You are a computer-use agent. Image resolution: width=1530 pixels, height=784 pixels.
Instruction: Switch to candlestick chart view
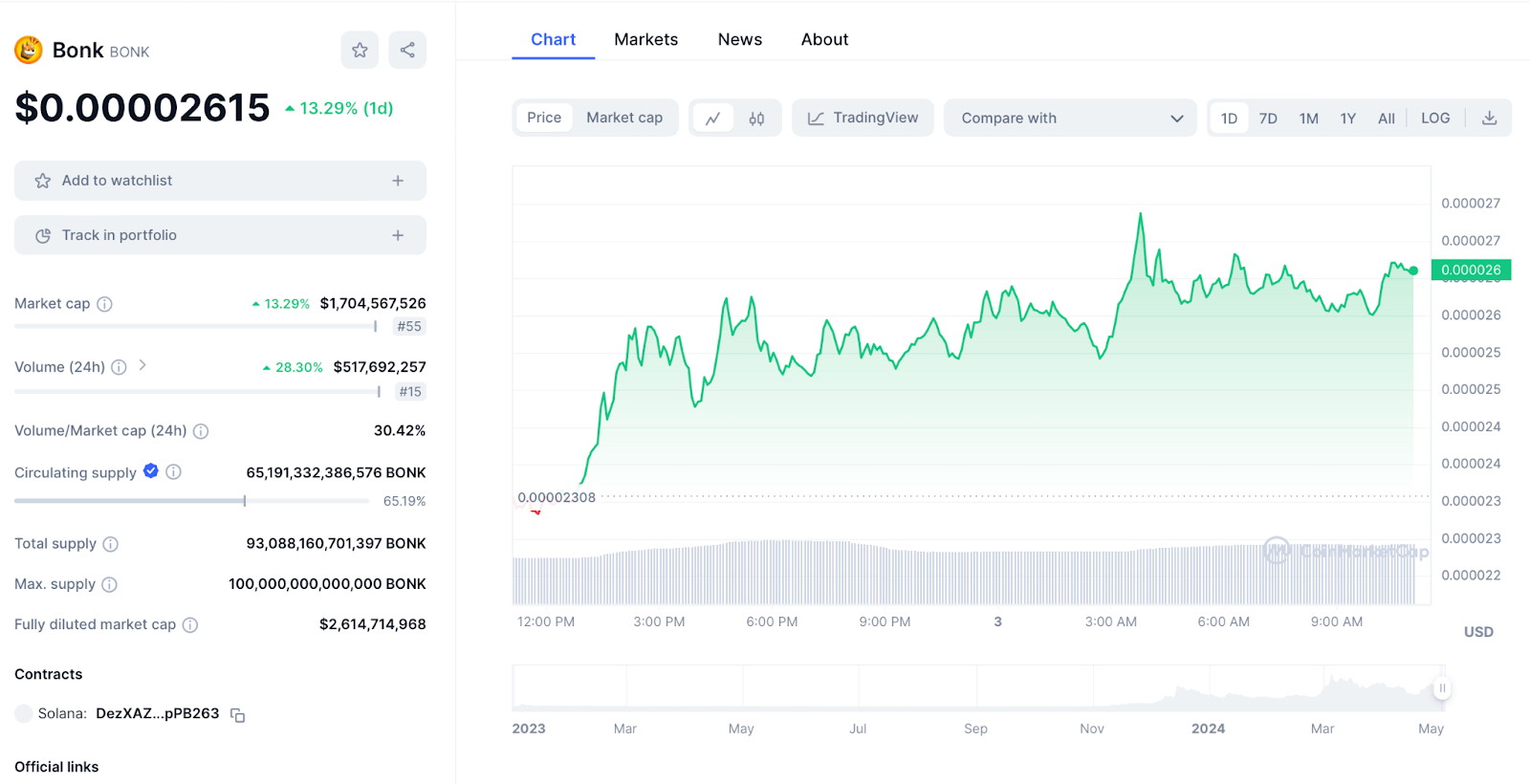click(x=756, y=119)
